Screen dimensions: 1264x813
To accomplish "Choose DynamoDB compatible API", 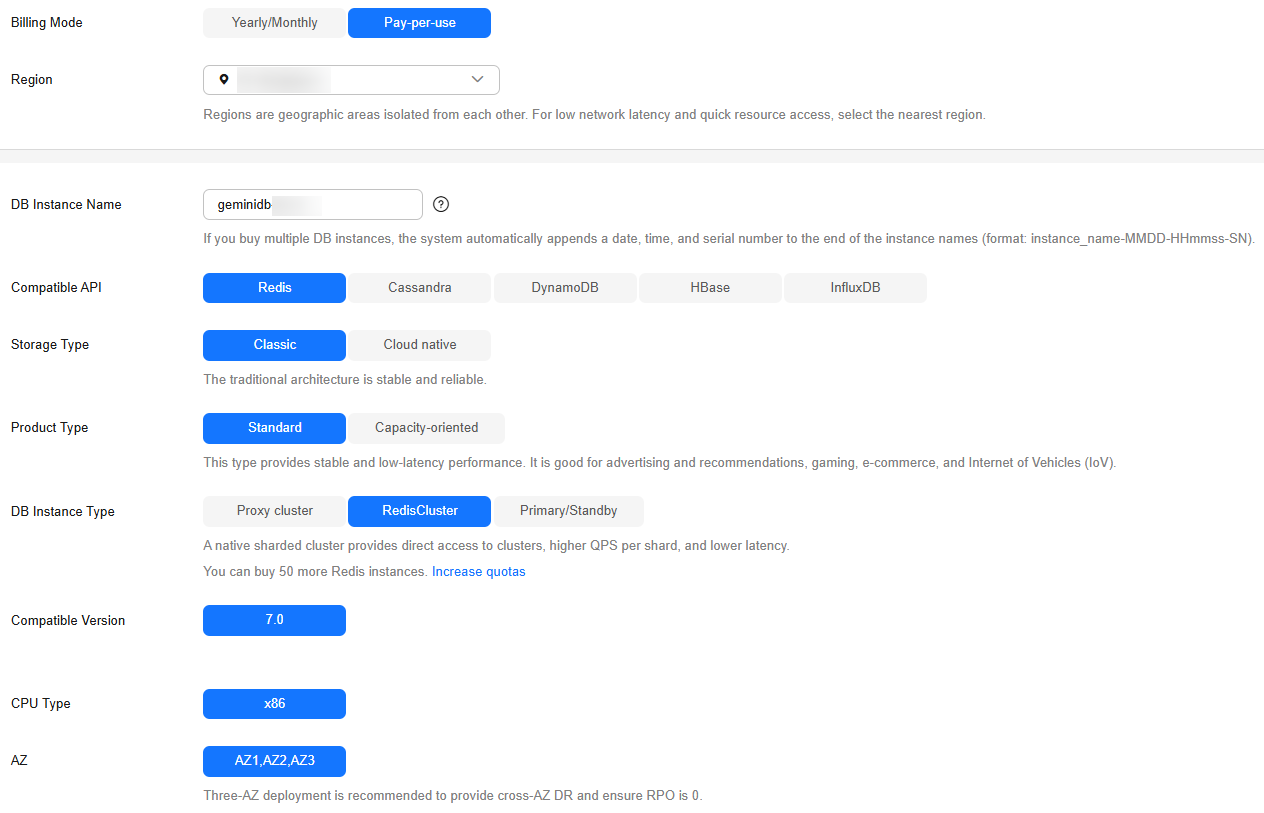I will tap(565, 288).
